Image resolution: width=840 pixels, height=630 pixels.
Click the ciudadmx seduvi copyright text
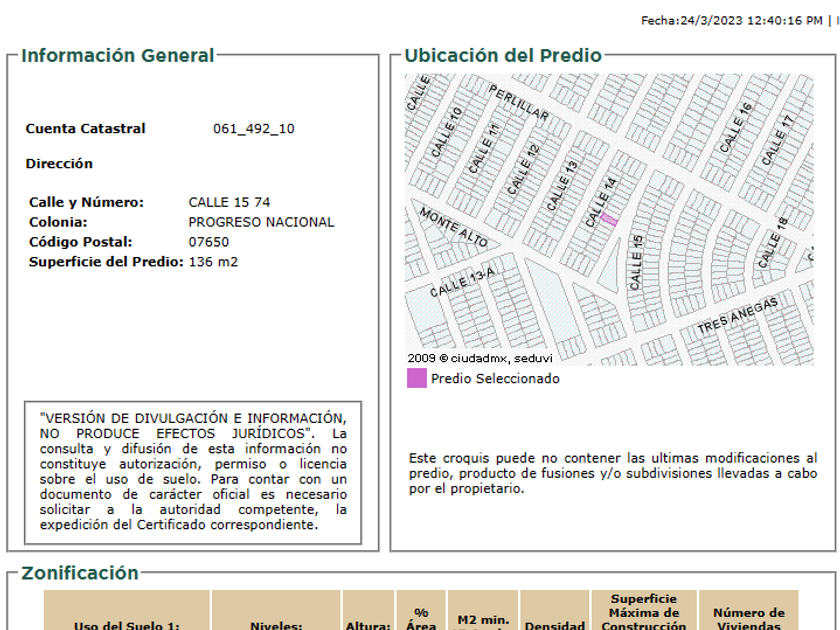coord(479,358)
